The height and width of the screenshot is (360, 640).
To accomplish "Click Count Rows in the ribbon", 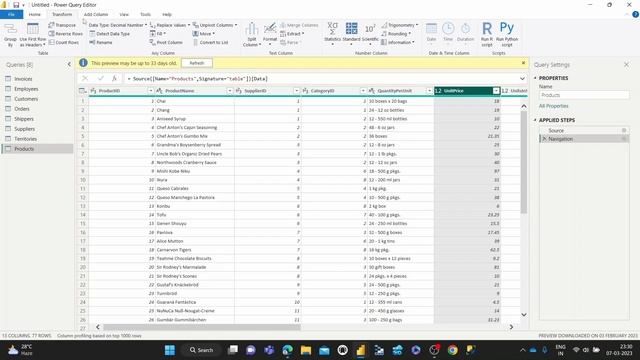I will coord(64,42).
